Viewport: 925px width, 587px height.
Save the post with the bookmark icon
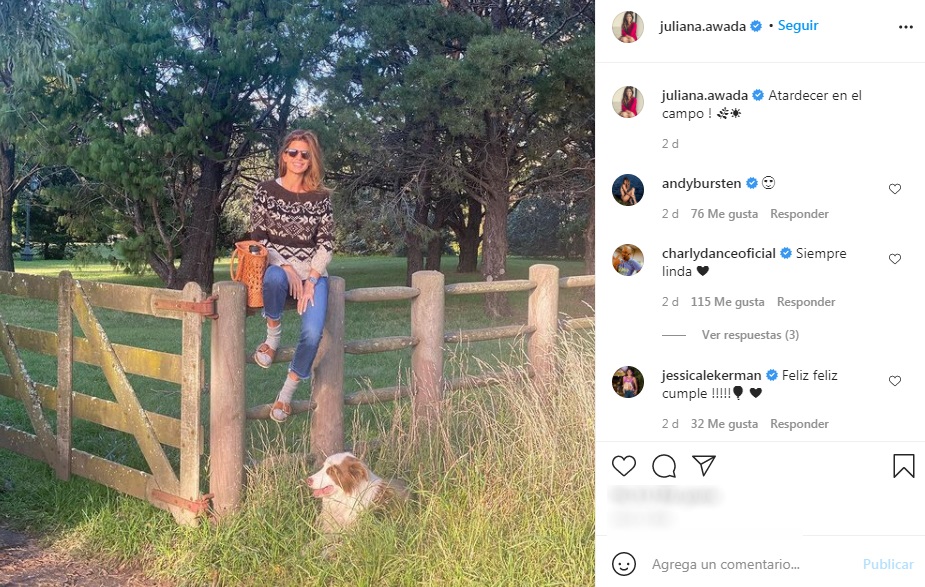903,466
